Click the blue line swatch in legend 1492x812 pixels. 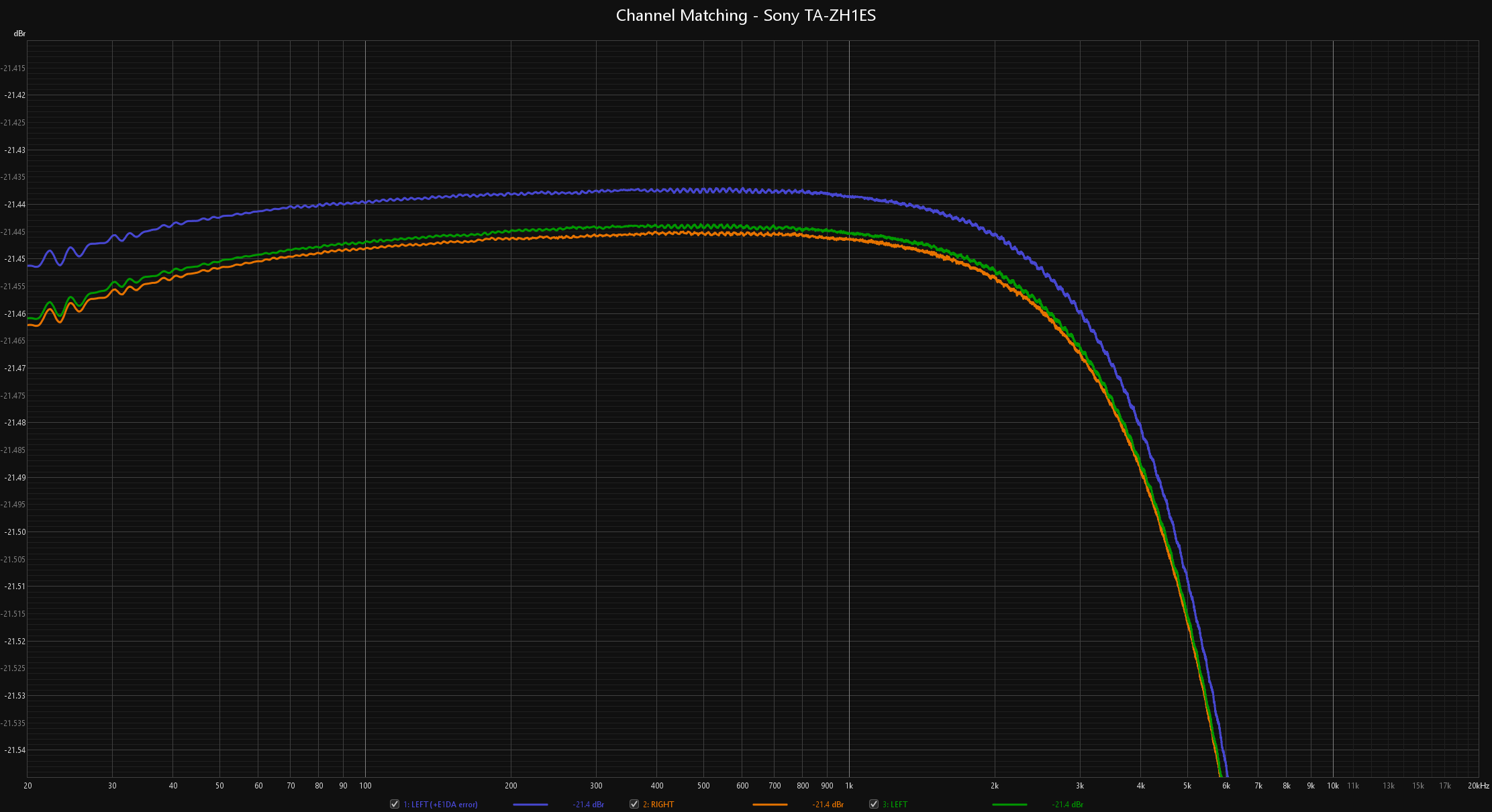pos(530,805)
